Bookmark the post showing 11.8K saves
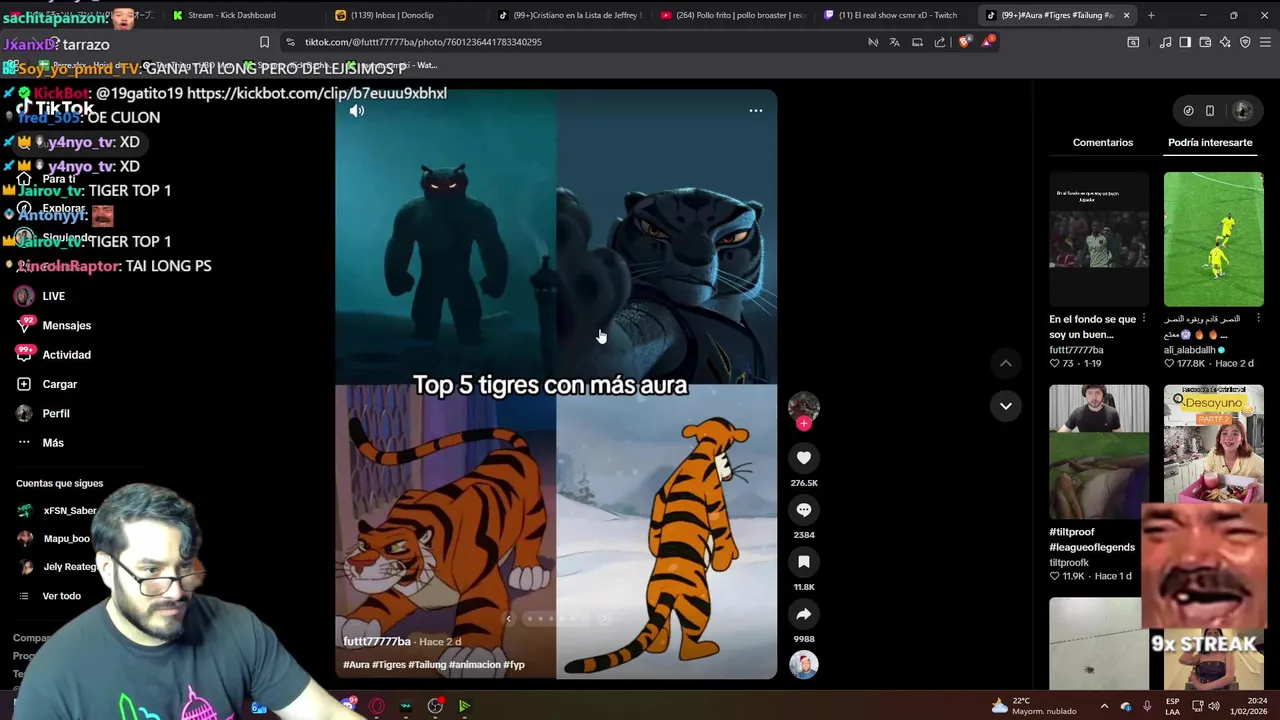 (804, 562)
